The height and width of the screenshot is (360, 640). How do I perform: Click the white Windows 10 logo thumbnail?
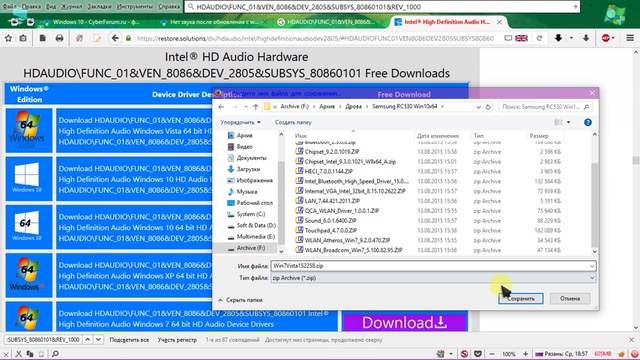click(29, 179)
